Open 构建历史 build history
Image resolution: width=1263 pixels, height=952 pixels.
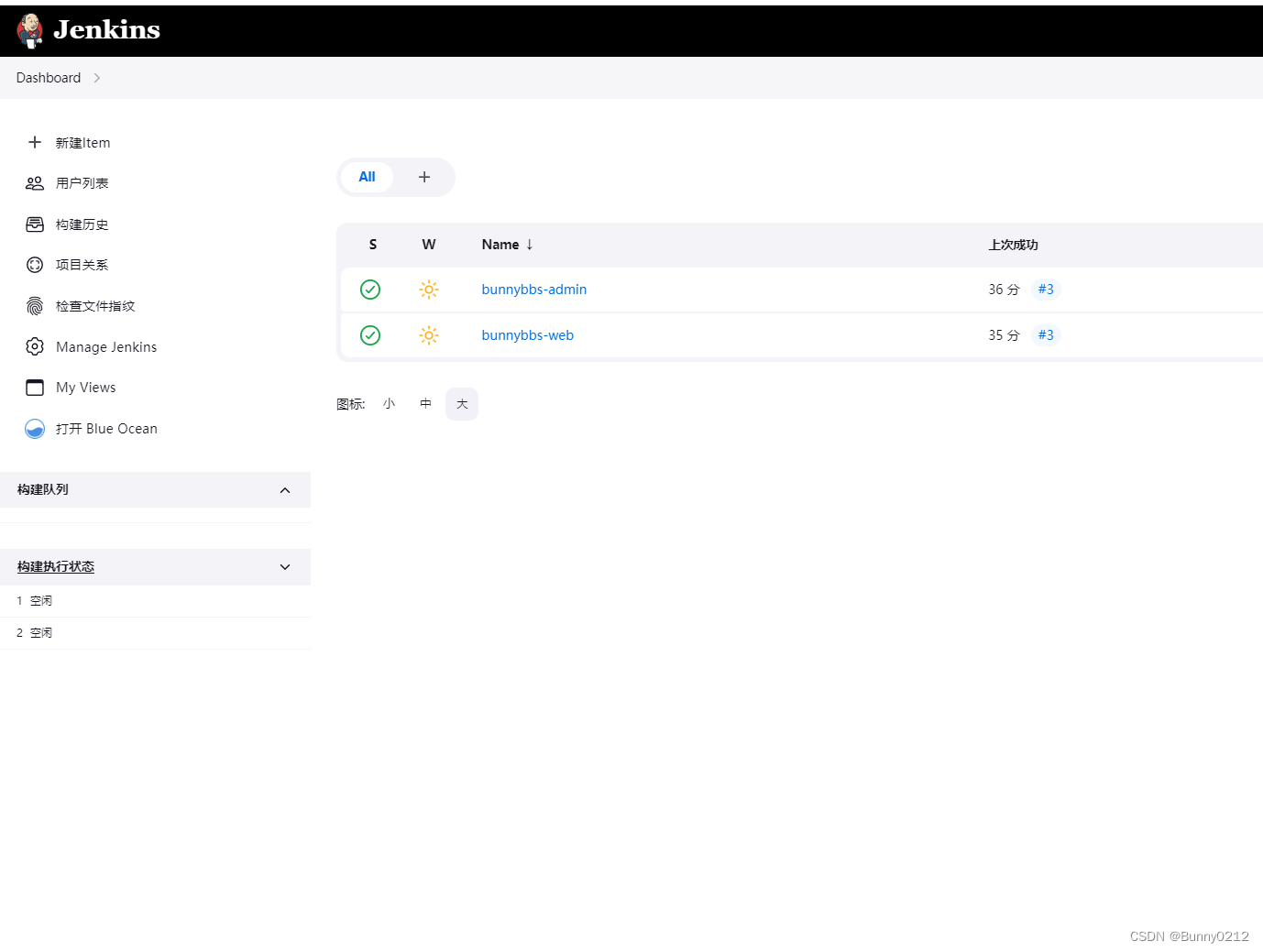[x=82, y=224]
